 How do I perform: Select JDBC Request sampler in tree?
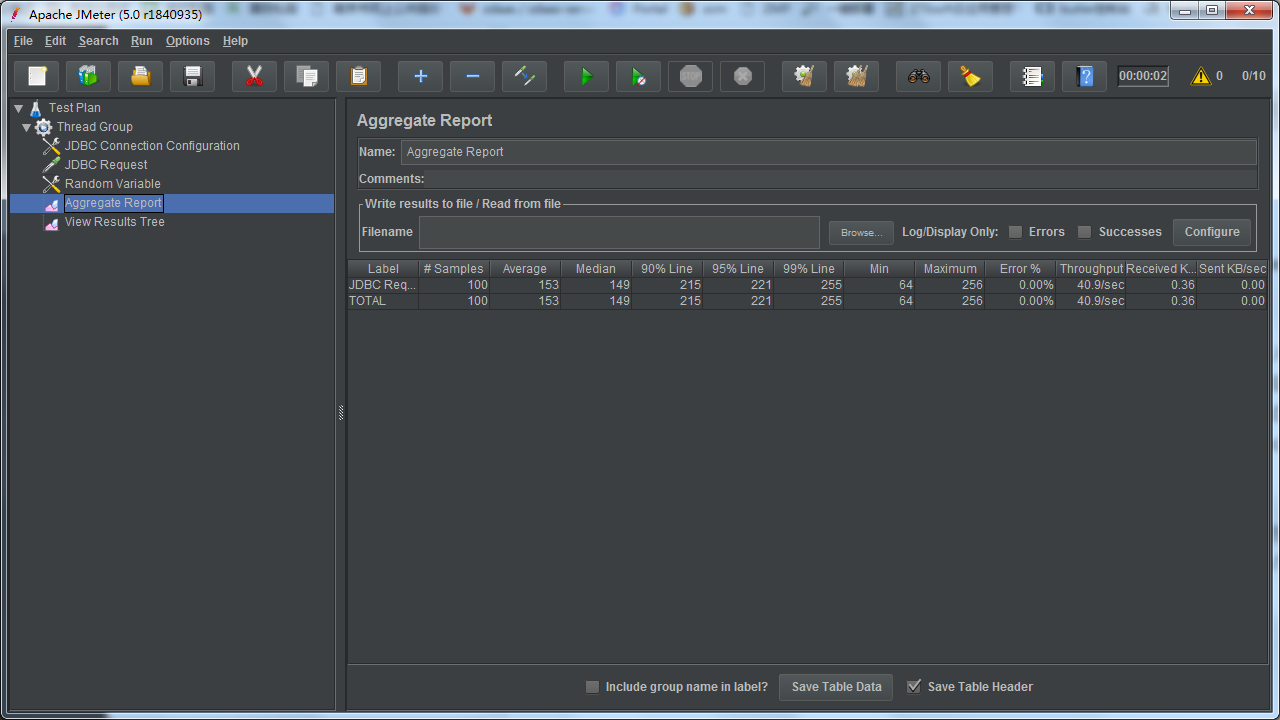click(106, 165)
